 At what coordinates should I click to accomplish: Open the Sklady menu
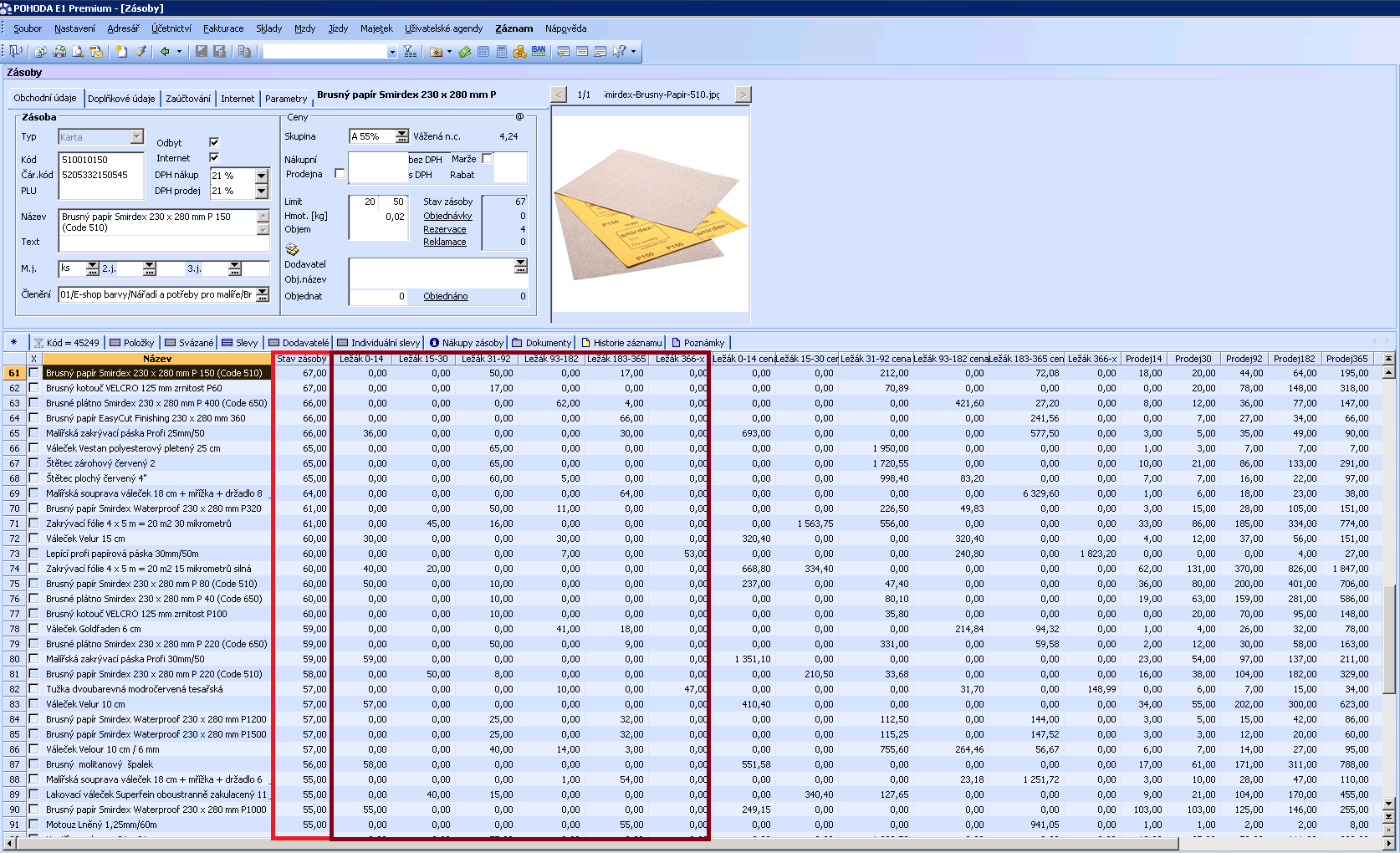[x=268, y=28]
